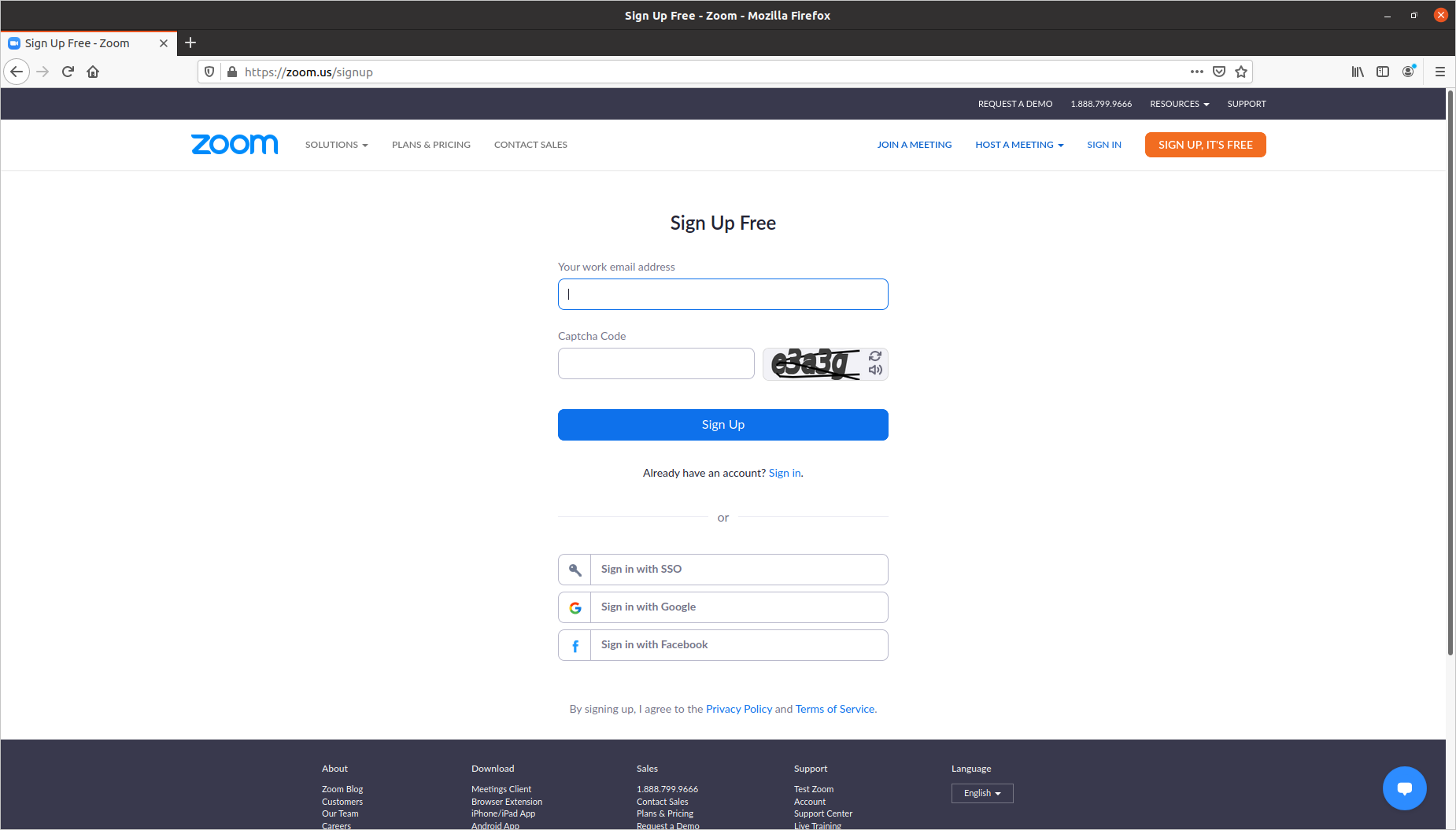Click the orange Sign Up, It's Free button
The image size is (1456, 830).
click(x=1206, y=145)
